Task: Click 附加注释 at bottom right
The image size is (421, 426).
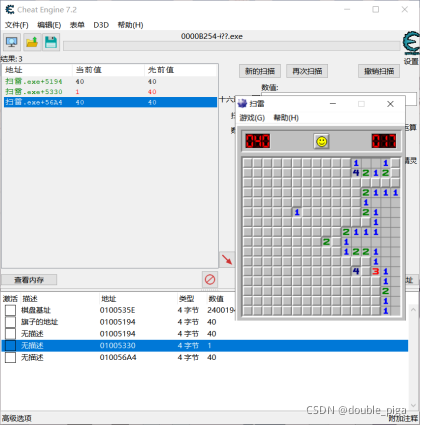Action: (403, 418)
